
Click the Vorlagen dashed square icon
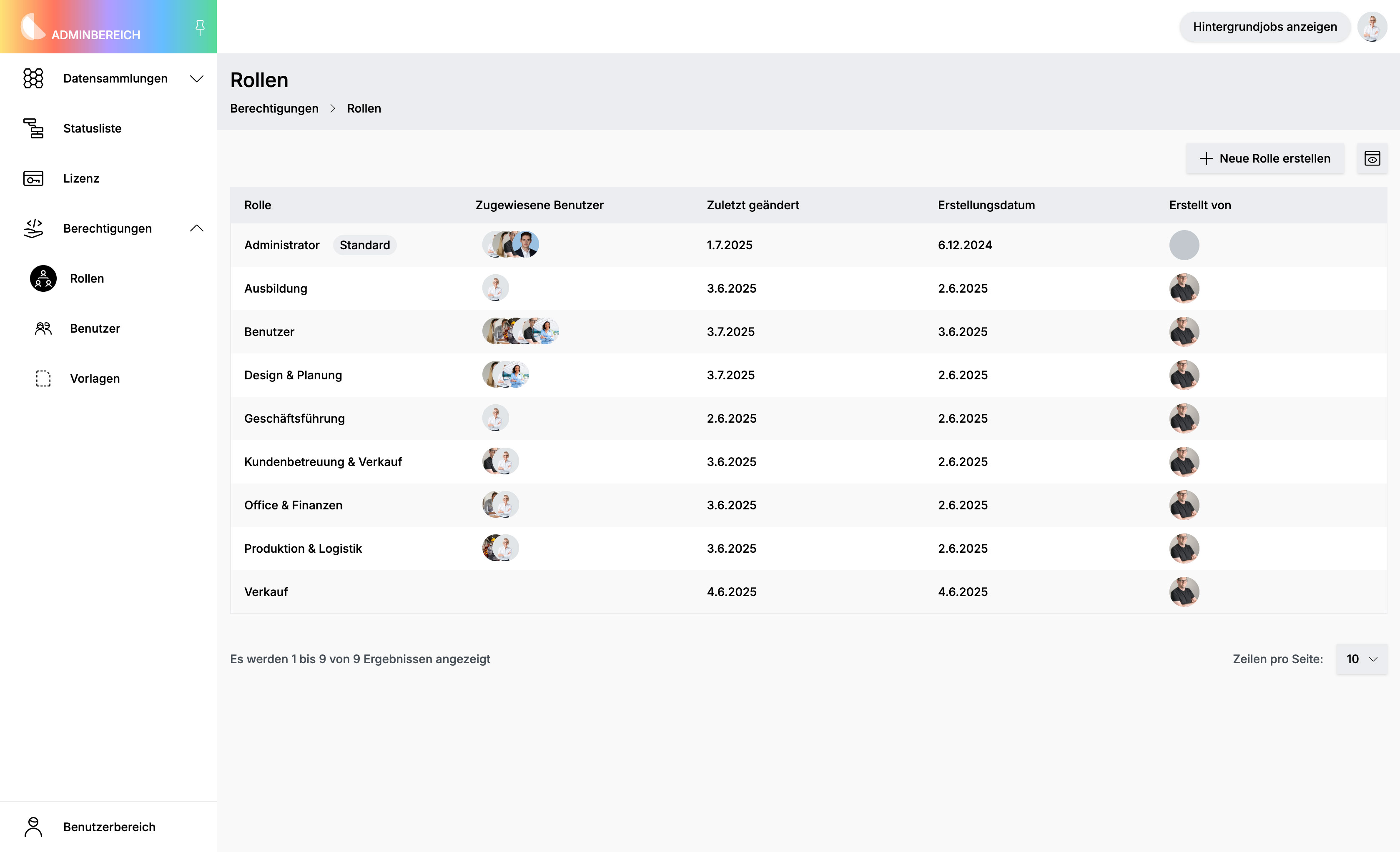tap(43, 378)
